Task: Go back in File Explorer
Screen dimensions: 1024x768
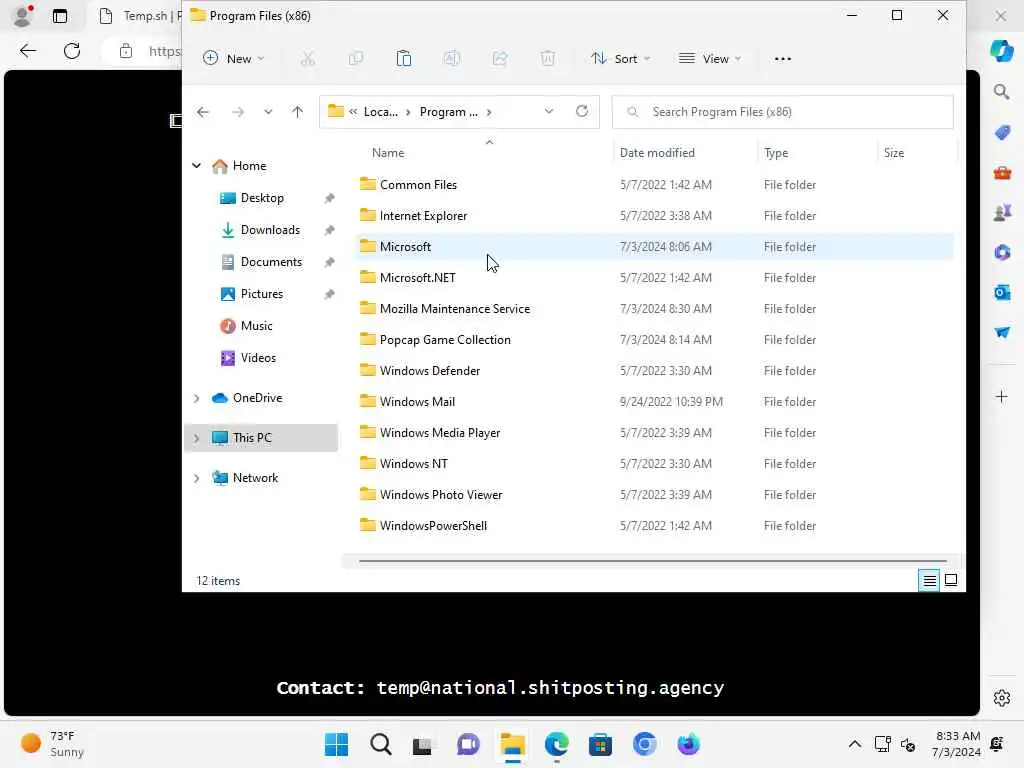Action: pos(203,112)
